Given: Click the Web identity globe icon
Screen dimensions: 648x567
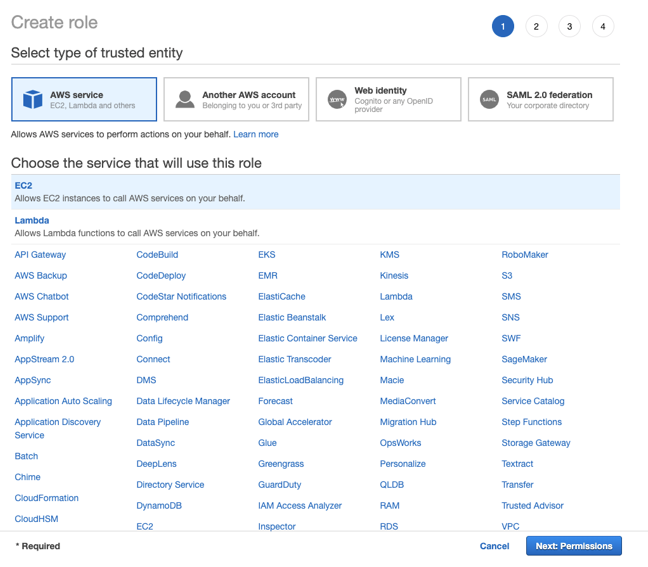Looking at the screenshot, I should (x=337, y=99).
